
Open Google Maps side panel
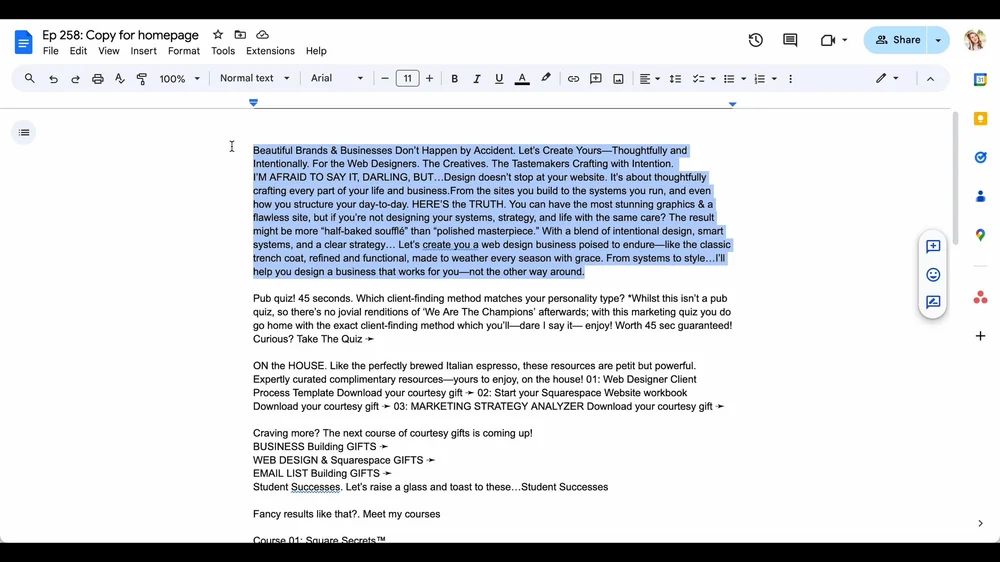click(980, 235)
